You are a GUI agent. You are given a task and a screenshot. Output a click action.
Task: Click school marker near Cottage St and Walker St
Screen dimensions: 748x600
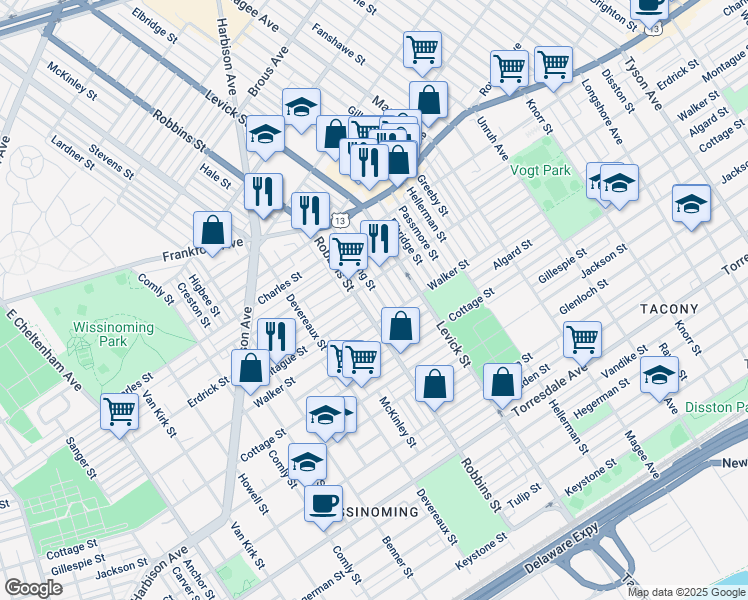325,415
